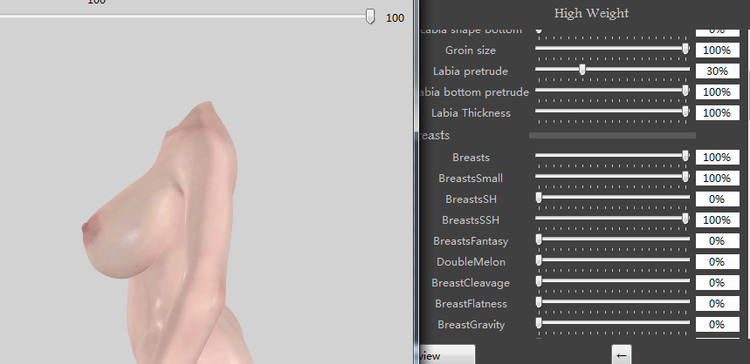
Task: Edit the Breasts percentage field
Action: tap(717, 157)
